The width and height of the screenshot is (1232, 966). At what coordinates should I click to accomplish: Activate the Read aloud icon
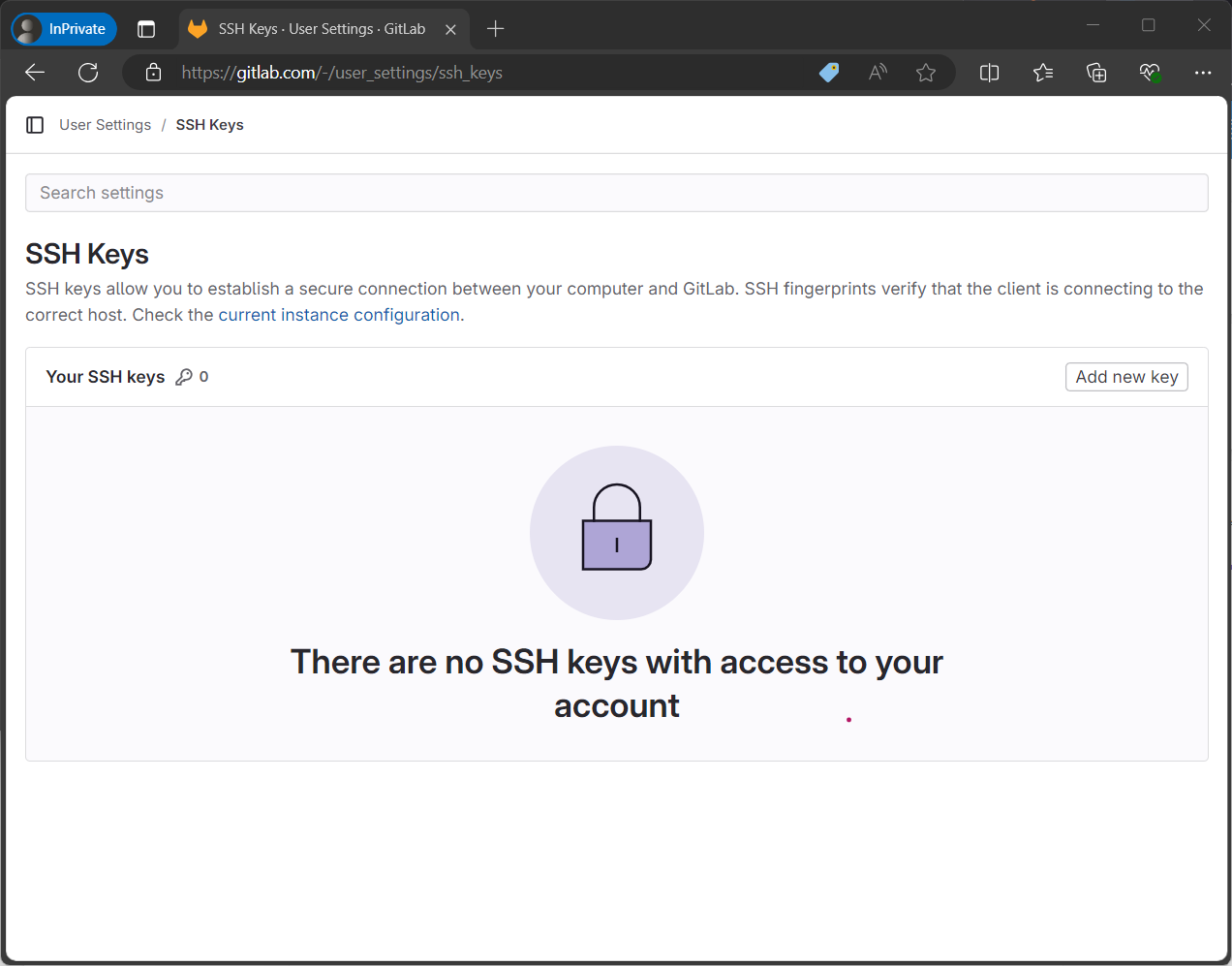878,73
